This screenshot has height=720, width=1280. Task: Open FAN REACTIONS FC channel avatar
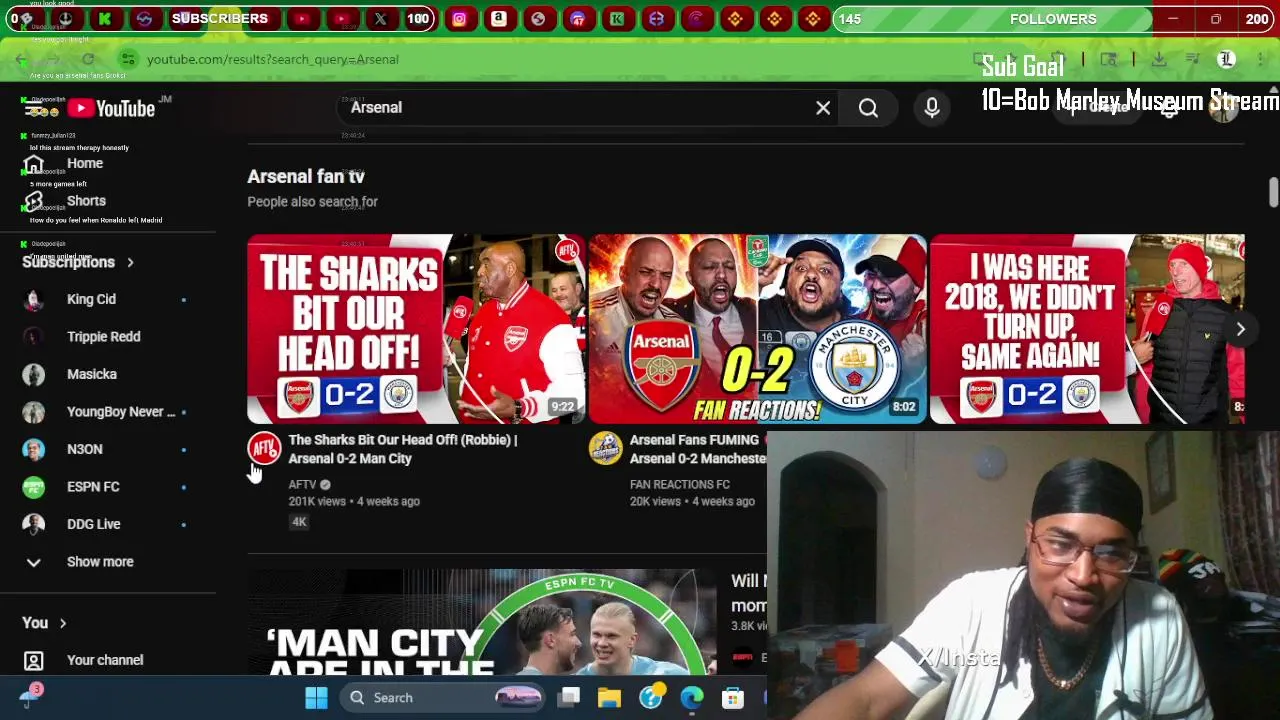click(605, 449)
